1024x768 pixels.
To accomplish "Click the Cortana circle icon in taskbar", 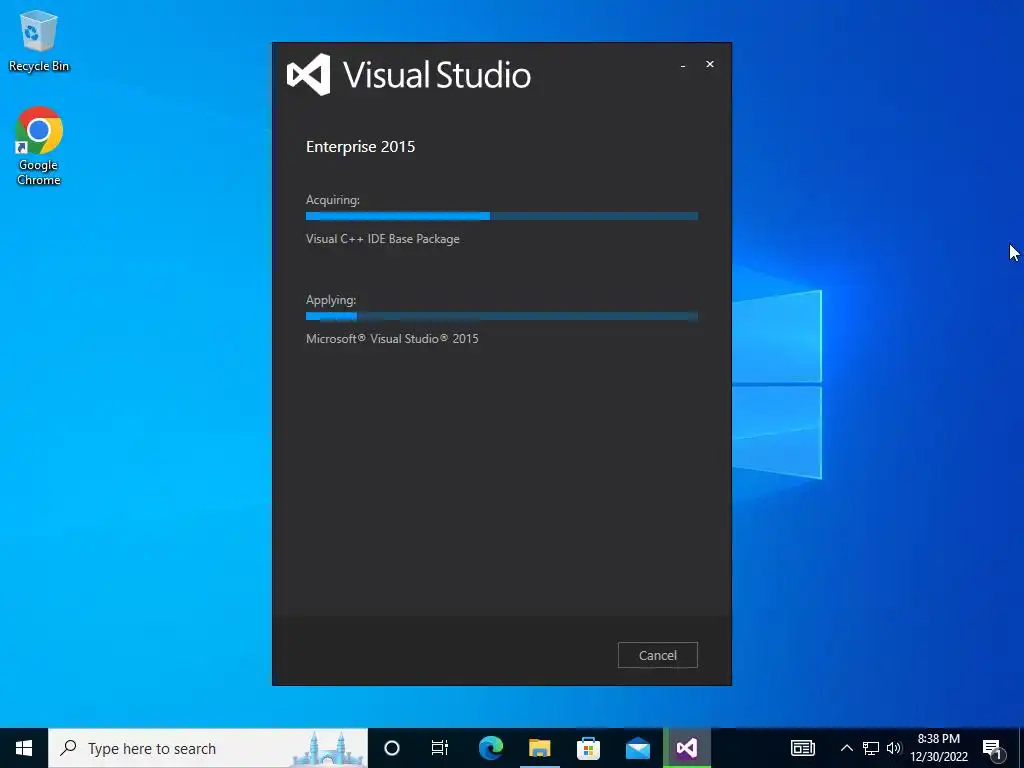I will [x=392, y=748].
